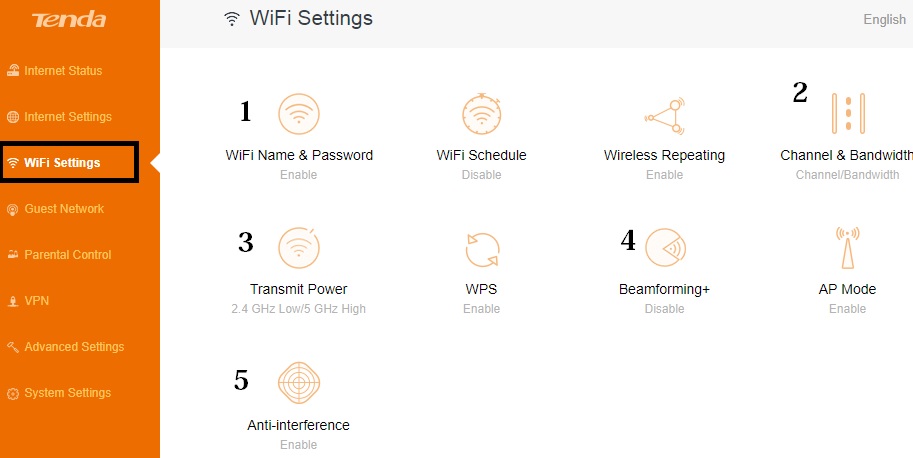Select Internet Status in the sidebar

pos(63,71)
